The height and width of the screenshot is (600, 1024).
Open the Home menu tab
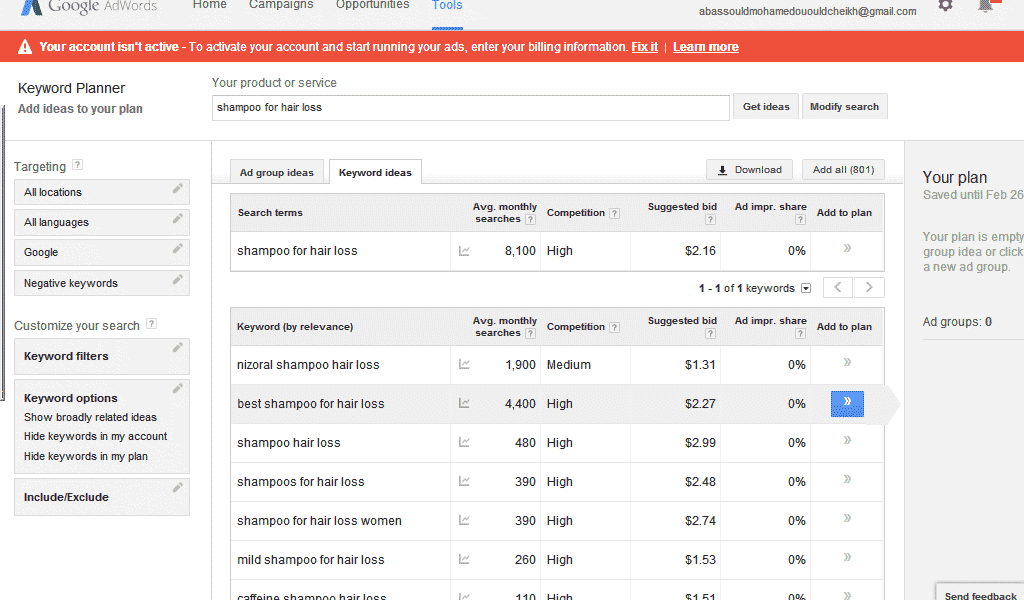coord(210,5)
